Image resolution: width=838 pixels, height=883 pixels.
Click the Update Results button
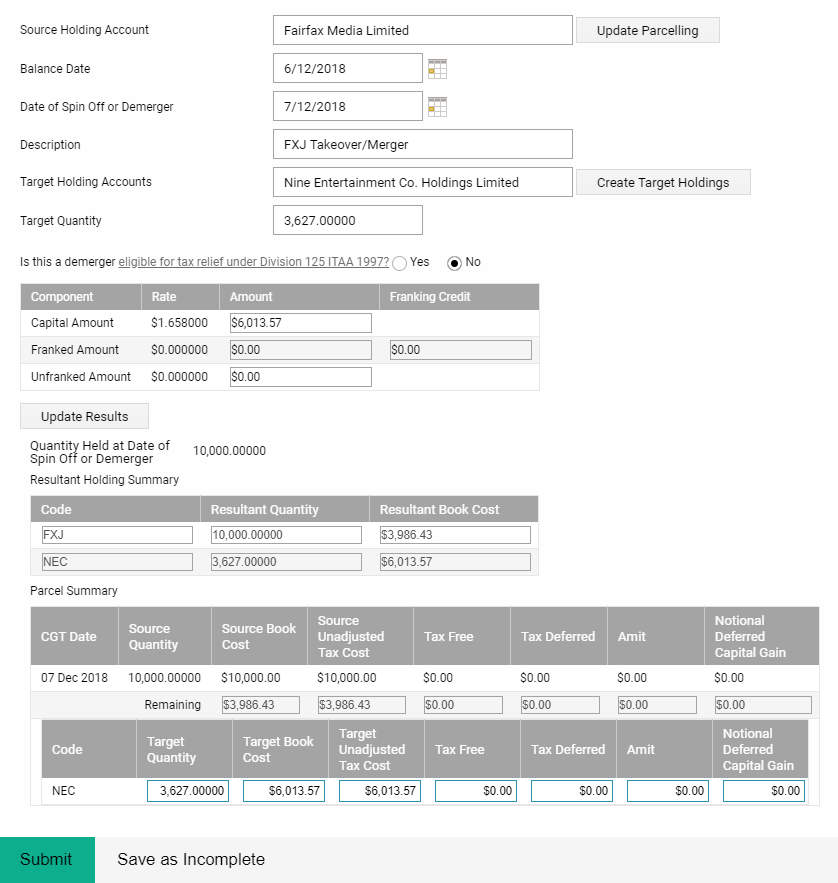pos(84,416)
